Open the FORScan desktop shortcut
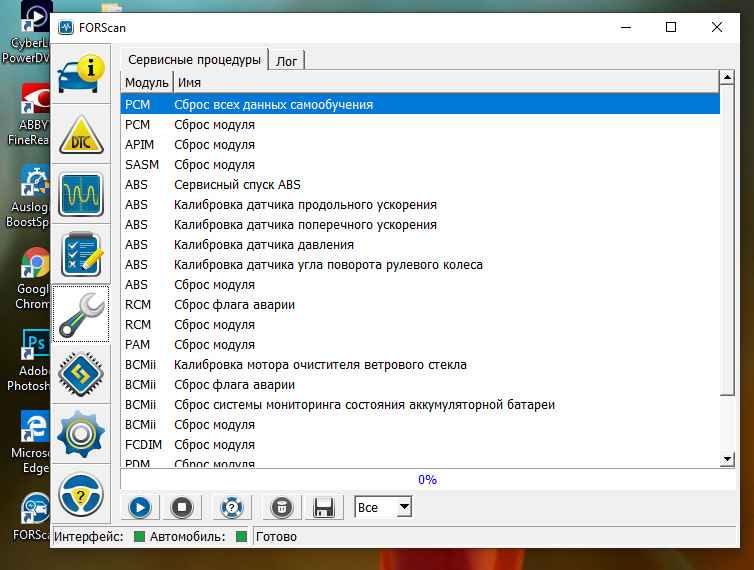 coord(32,517)
